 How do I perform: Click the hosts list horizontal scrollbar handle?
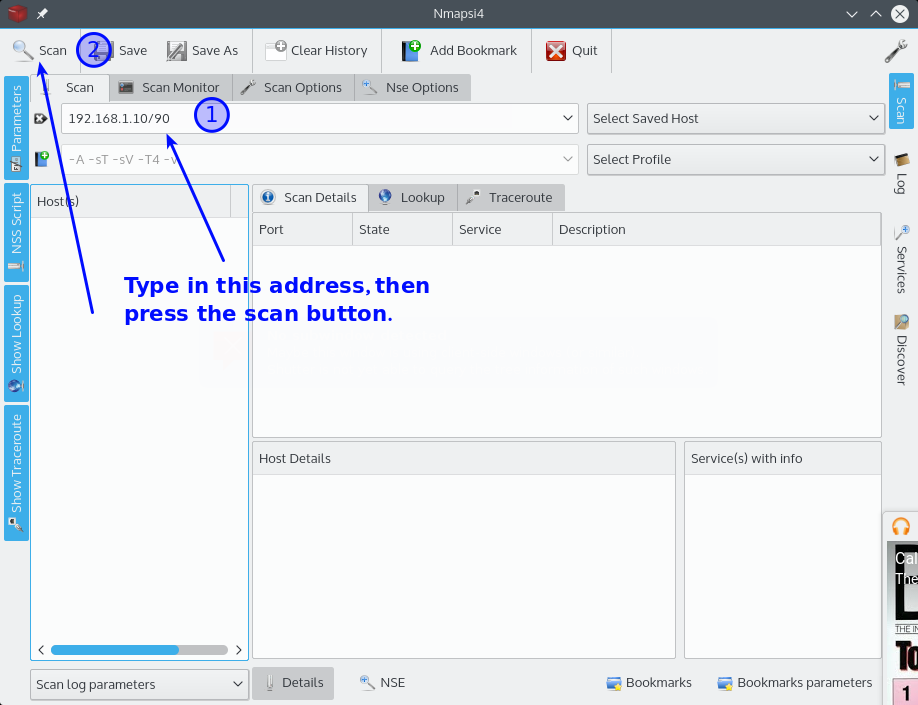(x=115, y=650)
